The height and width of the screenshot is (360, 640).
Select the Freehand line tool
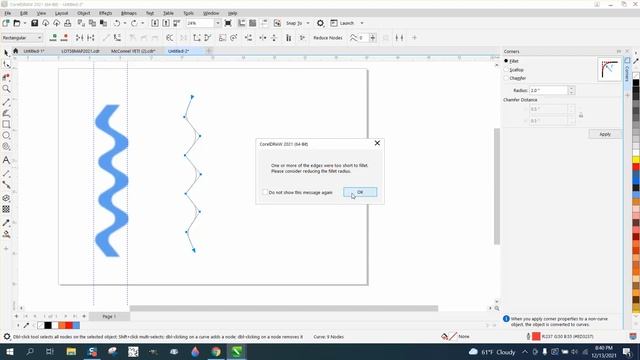point(7,102)
